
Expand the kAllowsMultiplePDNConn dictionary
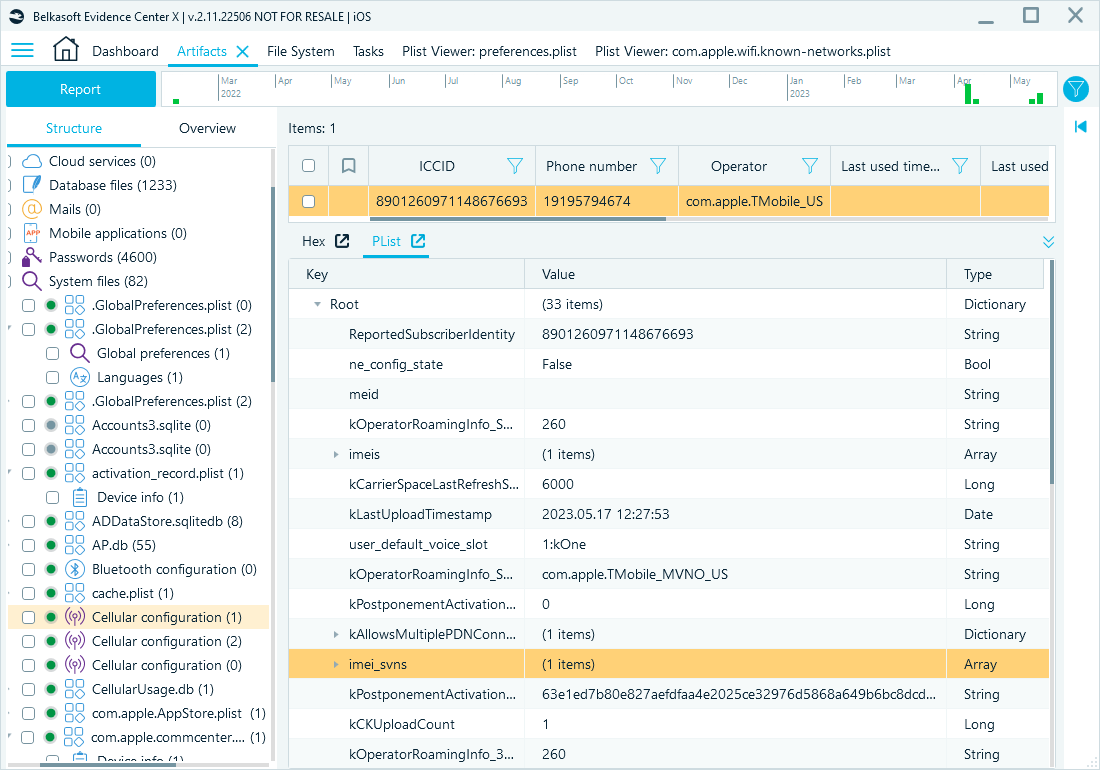click(336, 635)
